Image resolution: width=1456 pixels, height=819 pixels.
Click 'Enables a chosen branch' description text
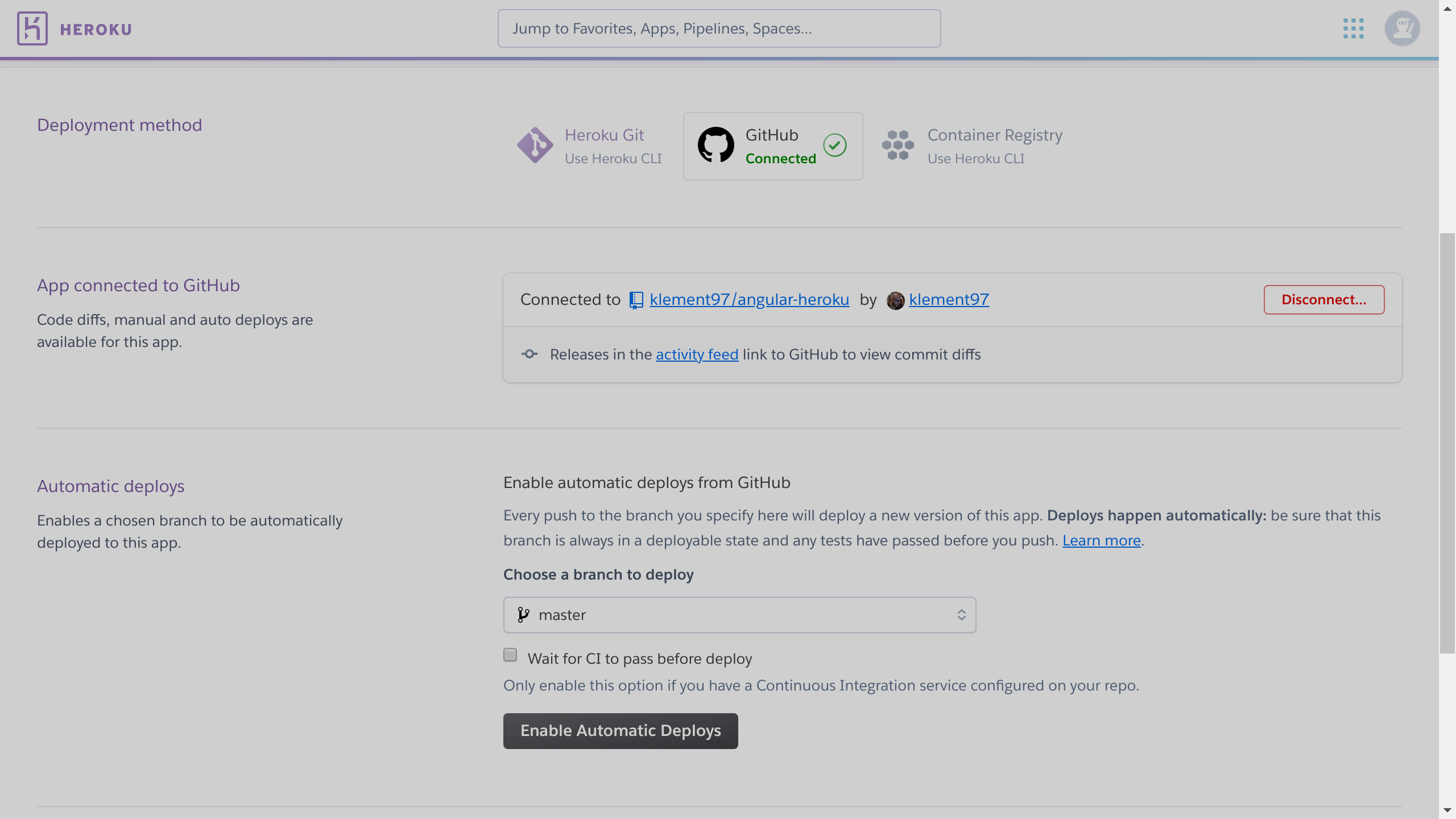(190, 532)
